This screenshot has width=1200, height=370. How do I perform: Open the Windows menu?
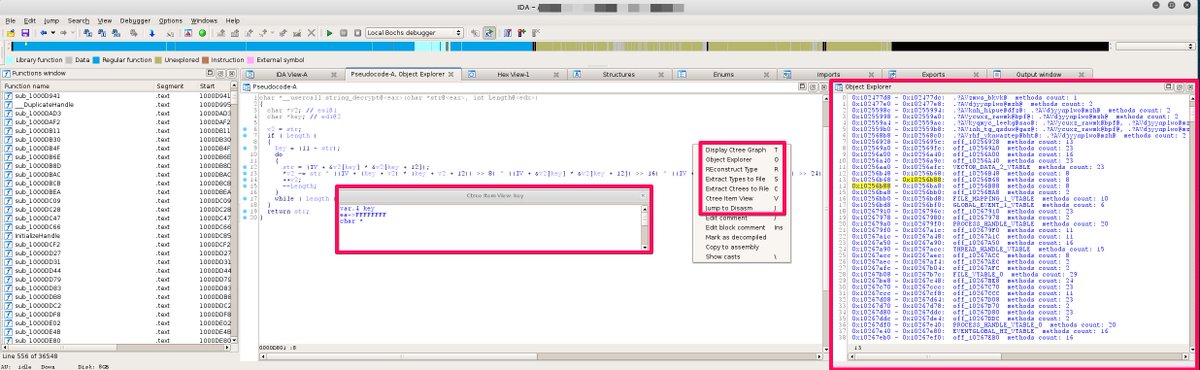[x=204, y=20]
